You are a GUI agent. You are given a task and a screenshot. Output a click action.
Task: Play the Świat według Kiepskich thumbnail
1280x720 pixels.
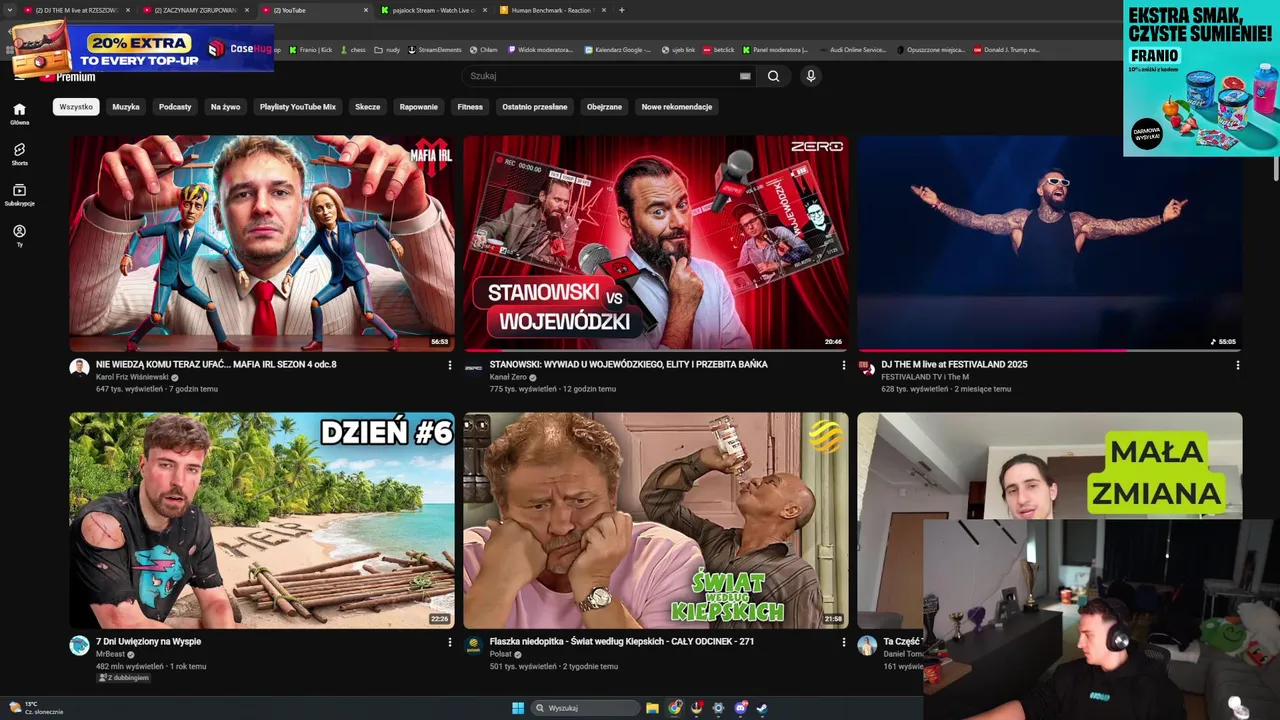click(656, 520)
